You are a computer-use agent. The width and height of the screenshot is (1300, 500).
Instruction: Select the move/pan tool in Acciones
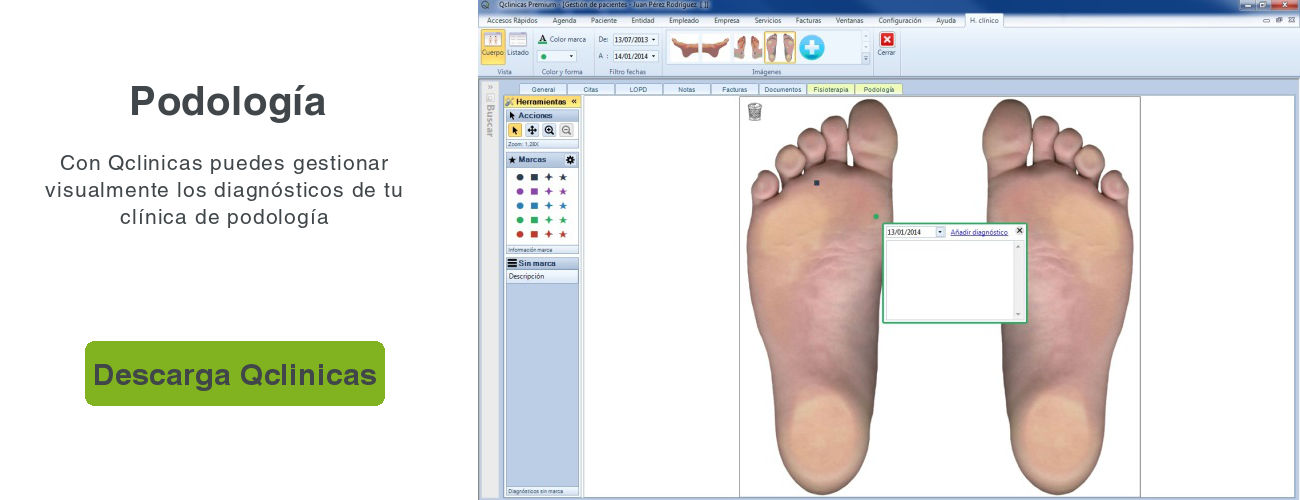click(532, 130)
